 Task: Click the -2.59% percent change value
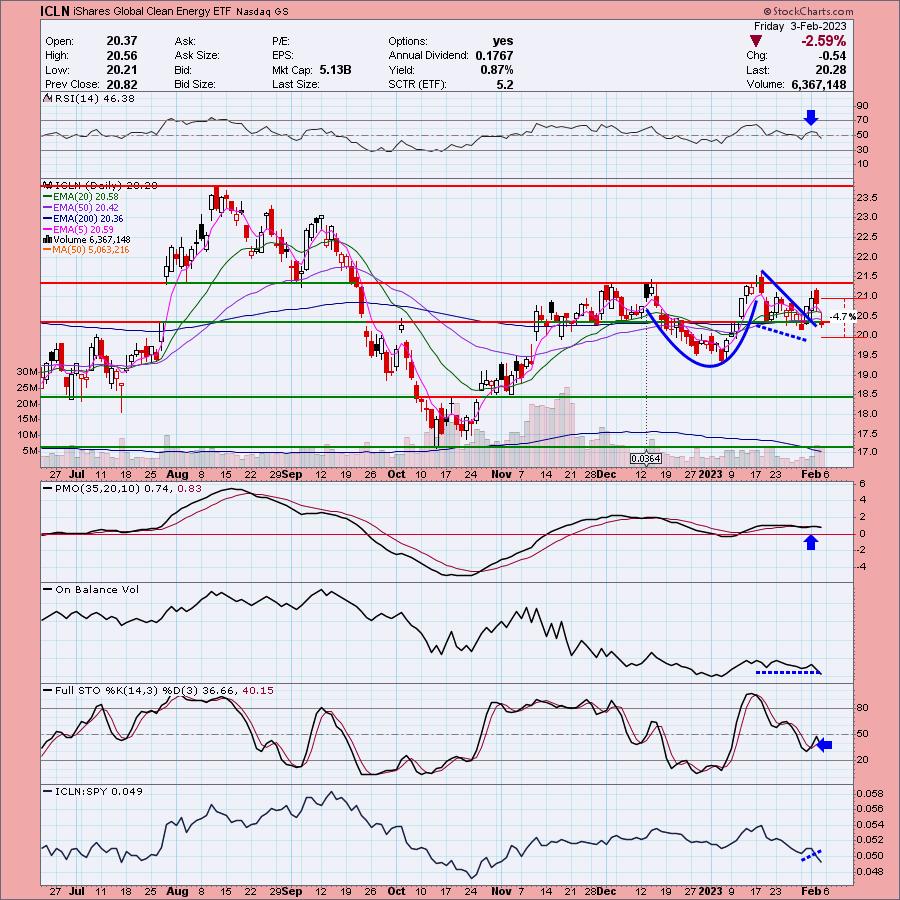[824, 41]
